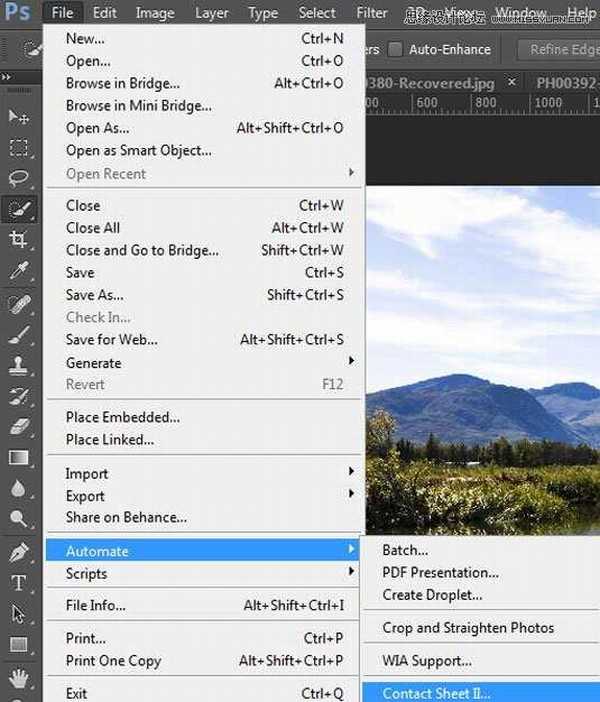600x702 pixels.
Task: Close the 380-Recovered.jpg document tab
Action: [x=513, y=81]
